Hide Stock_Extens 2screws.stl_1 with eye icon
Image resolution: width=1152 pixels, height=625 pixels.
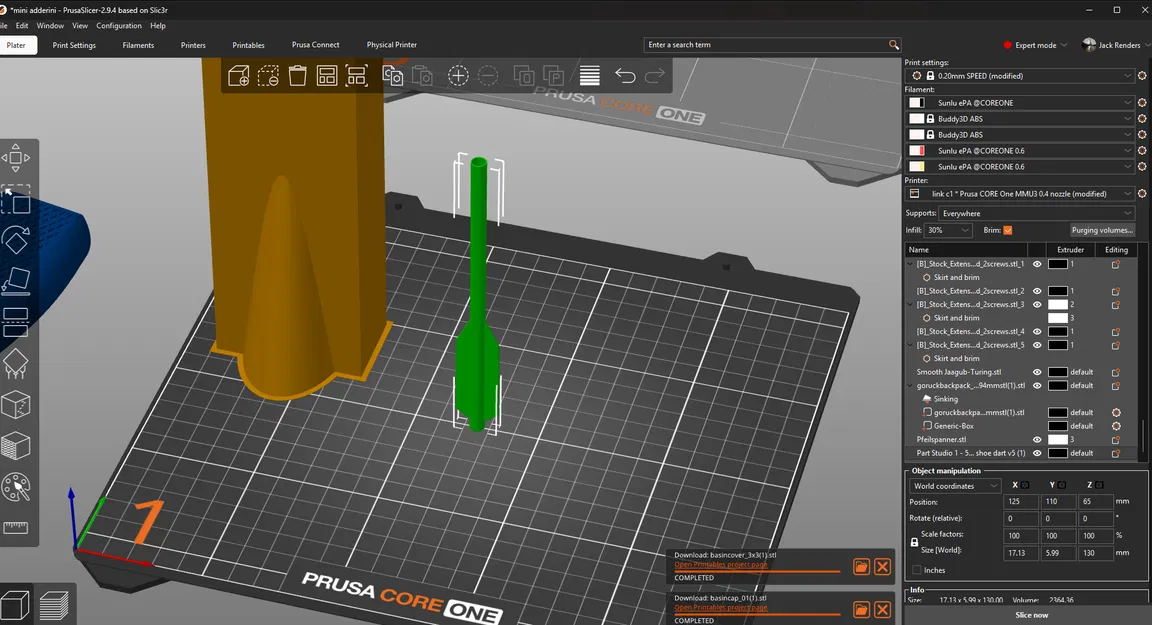point(1037,264)
